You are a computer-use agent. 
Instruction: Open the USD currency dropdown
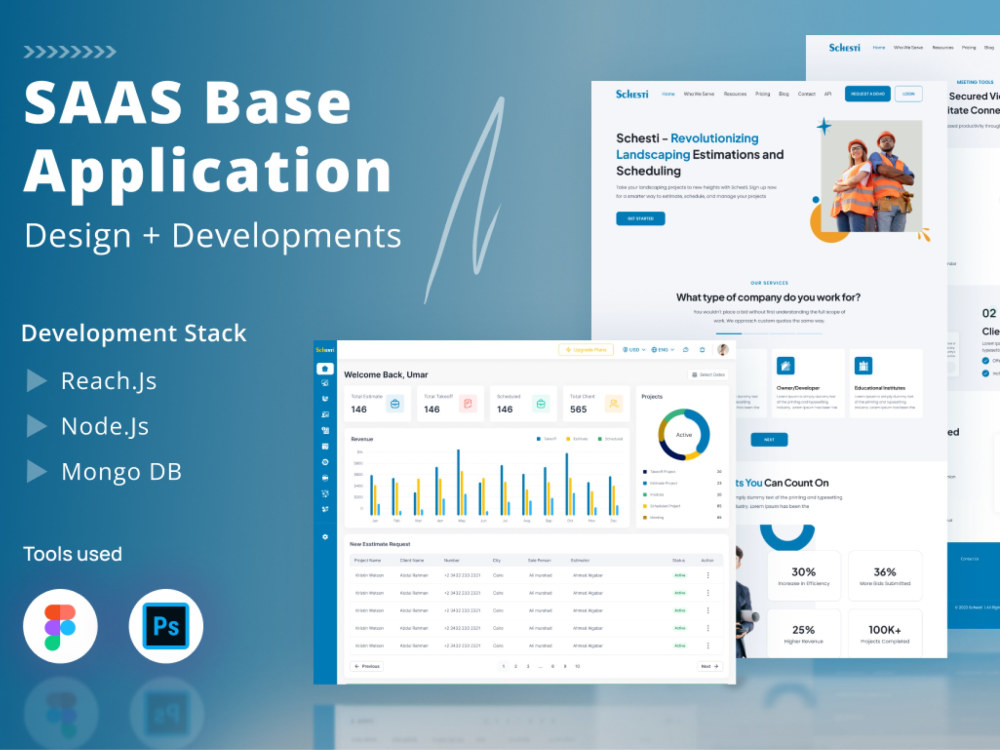pyautogui.click(x=635, y=350)
